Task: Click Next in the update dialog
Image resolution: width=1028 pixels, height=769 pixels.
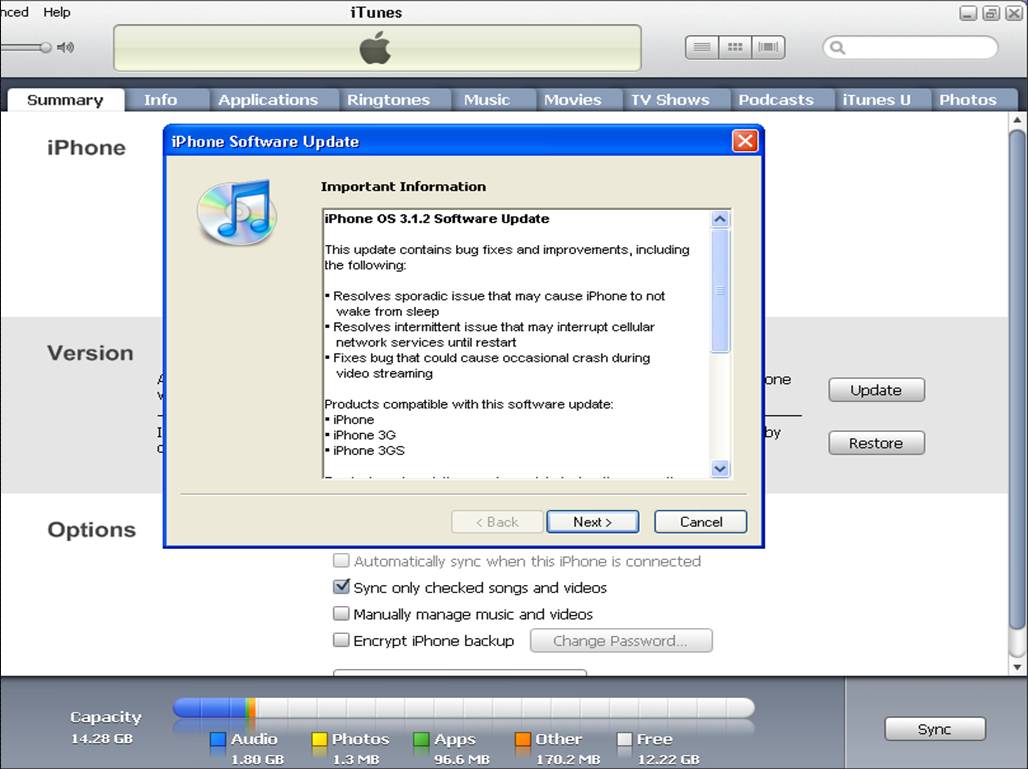Action: (x=592, y=522)
